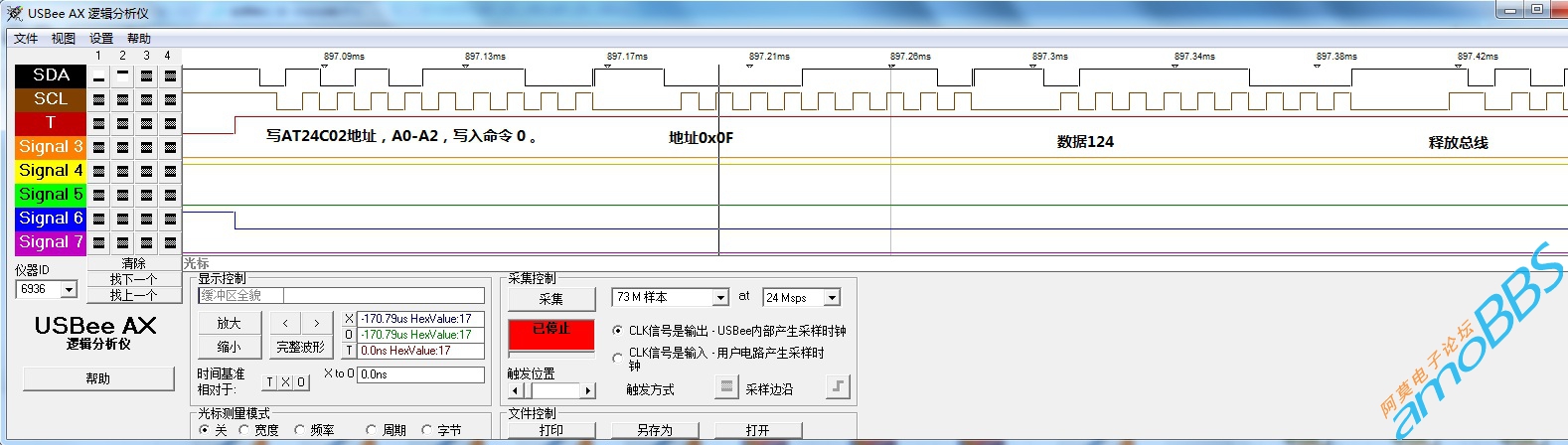Screen dimensions: 1568x445
Task: Open the 设置 menu
Action: pyautogui.click(x=101, y=39)
